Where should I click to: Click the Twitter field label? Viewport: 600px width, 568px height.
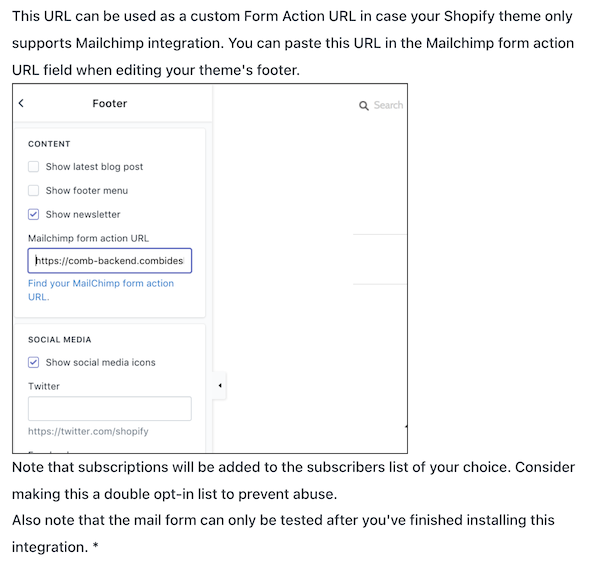coord(44,386)
